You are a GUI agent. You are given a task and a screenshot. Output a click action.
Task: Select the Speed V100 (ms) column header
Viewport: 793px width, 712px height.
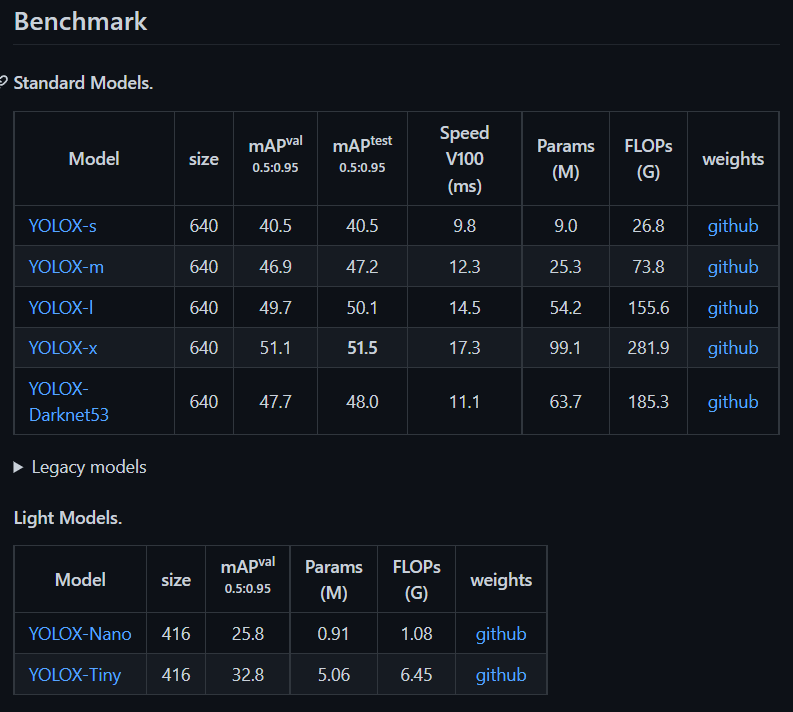click(464, 159)
